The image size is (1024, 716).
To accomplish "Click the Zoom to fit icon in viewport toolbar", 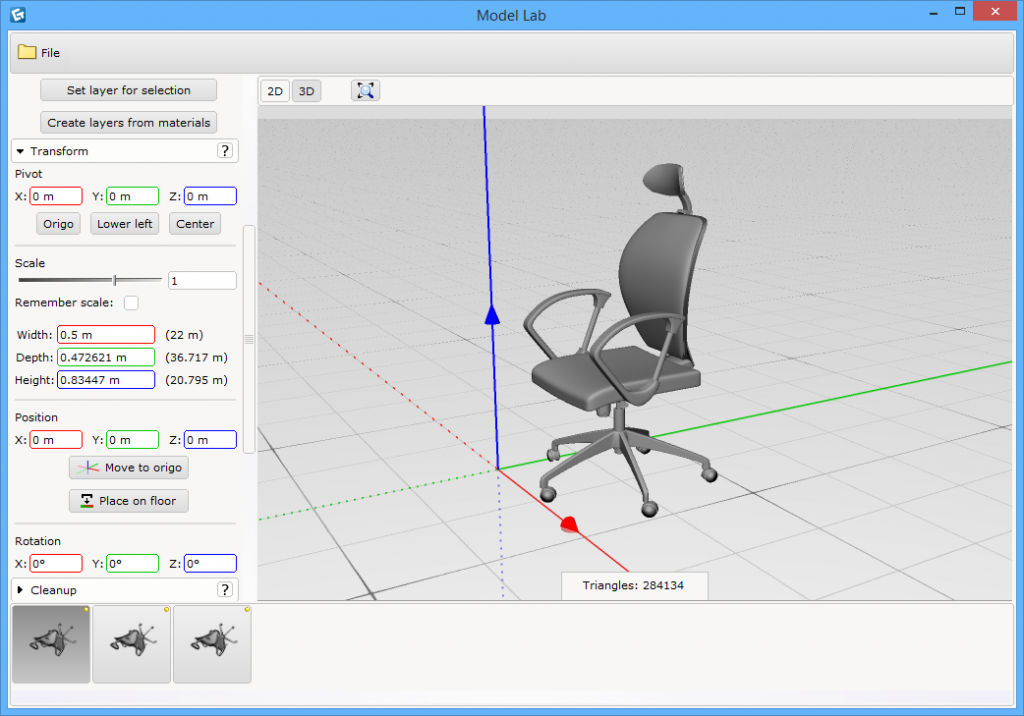I will (365, 90).
